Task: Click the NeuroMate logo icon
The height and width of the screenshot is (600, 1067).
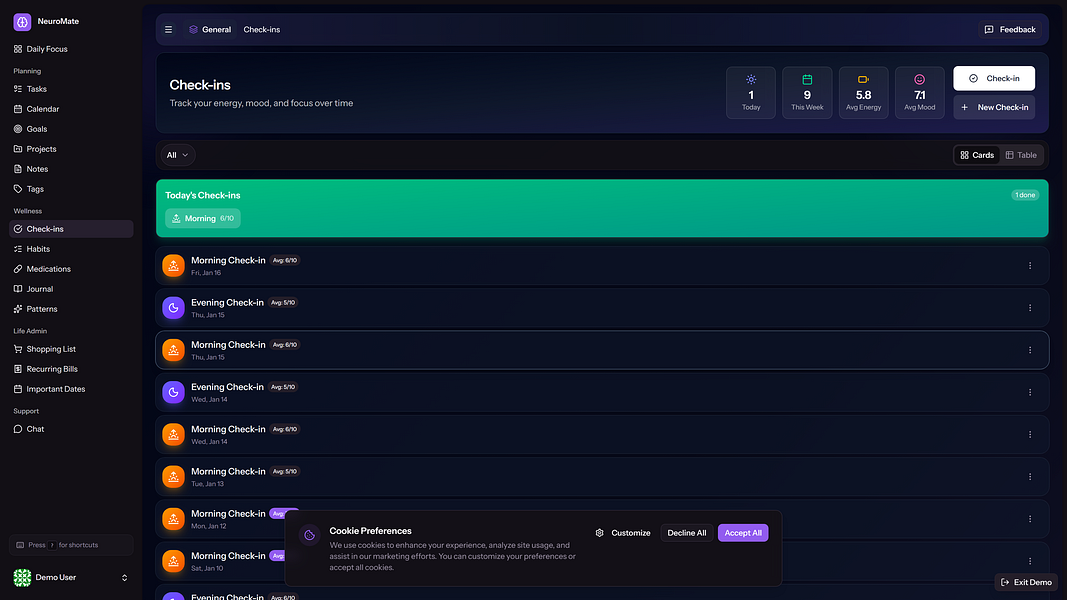Action: click(x=22, y=22)
